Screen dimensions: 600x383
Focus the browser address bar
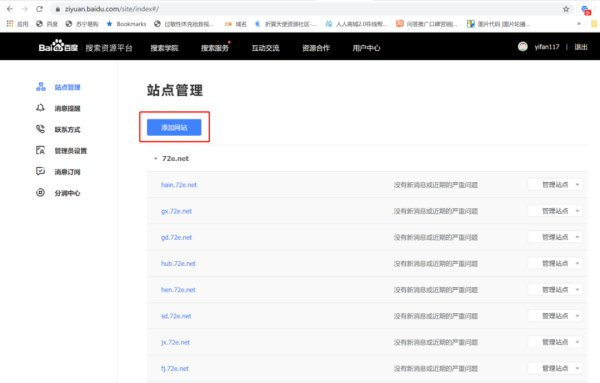pos(306,9)
